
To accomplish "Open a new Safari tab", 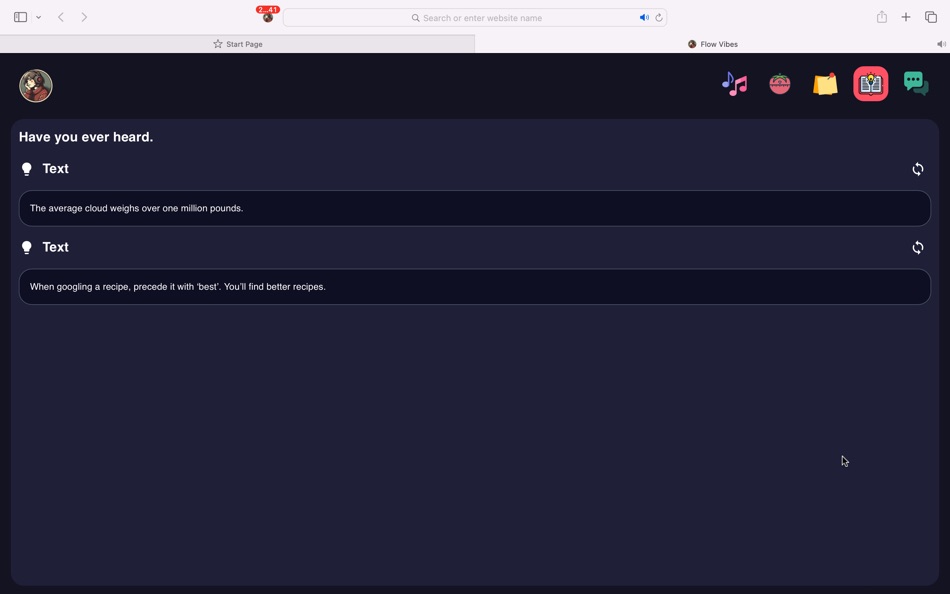I will [906, 17].
